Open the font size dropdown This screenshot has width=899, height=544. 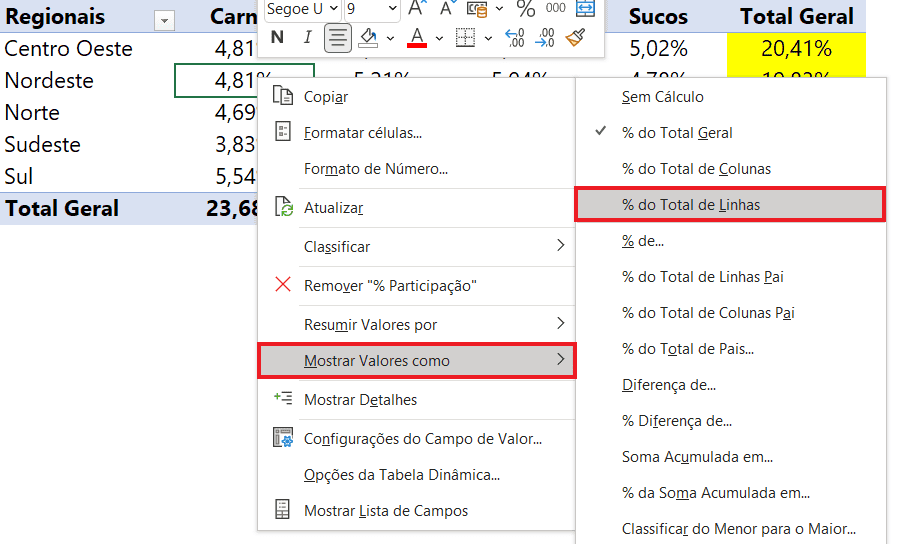391,9
